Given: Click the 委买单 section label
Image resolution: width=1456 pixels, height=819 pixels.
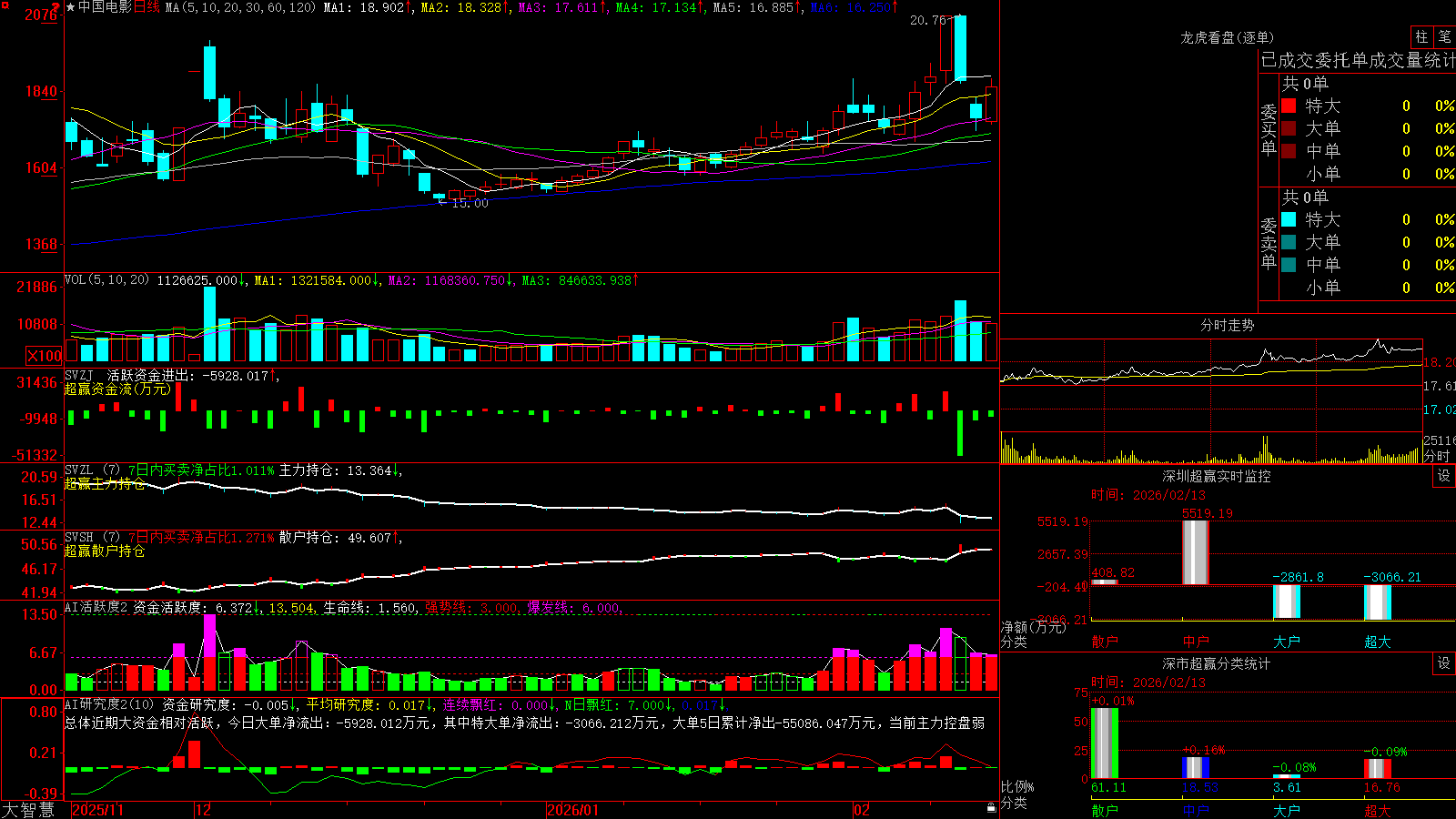Looking at the screenshot, I should 1269,130.
